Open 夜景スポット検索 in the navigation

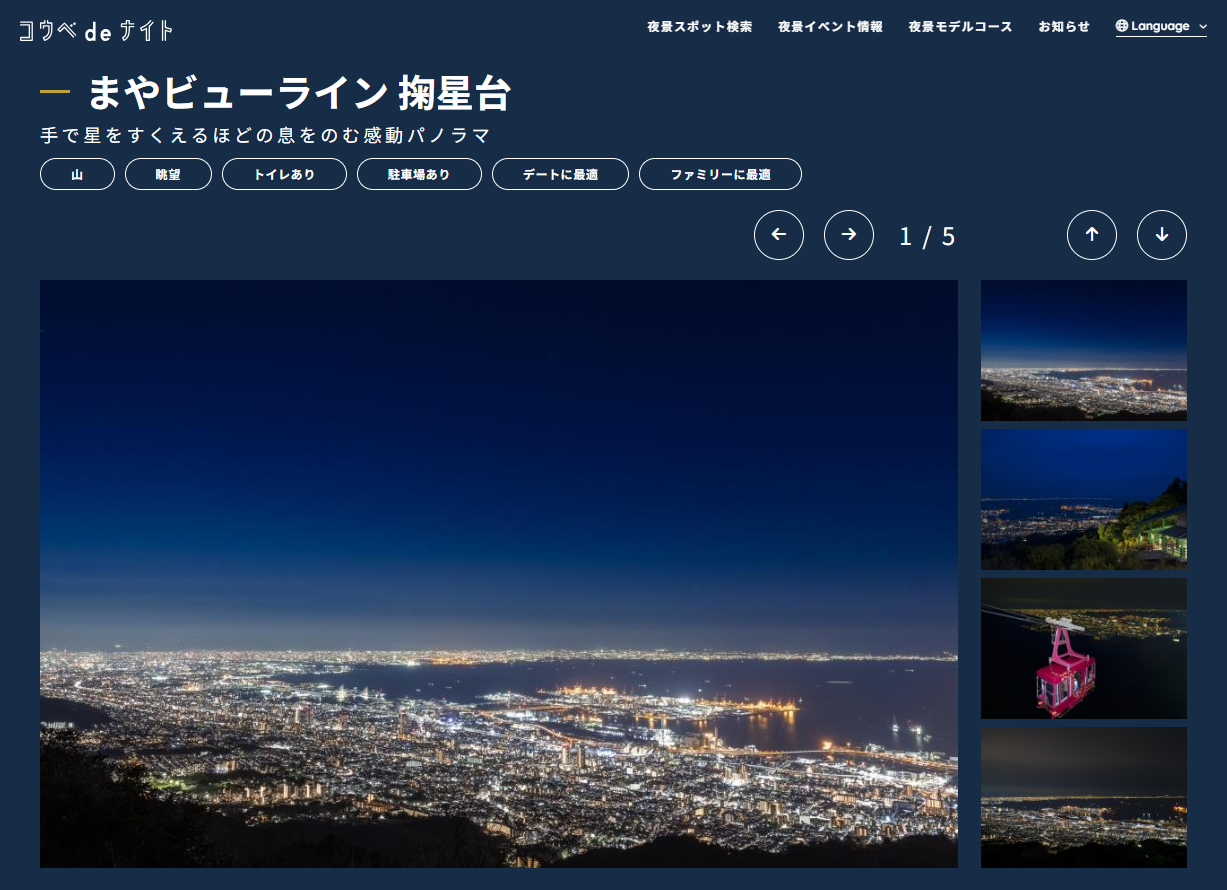coord(699,27)
